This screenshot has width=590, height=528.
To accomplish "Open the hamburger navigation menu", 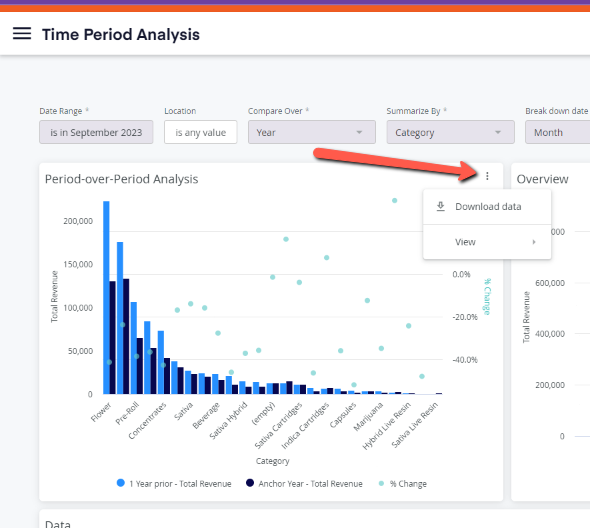I will [x=22, y=33].
